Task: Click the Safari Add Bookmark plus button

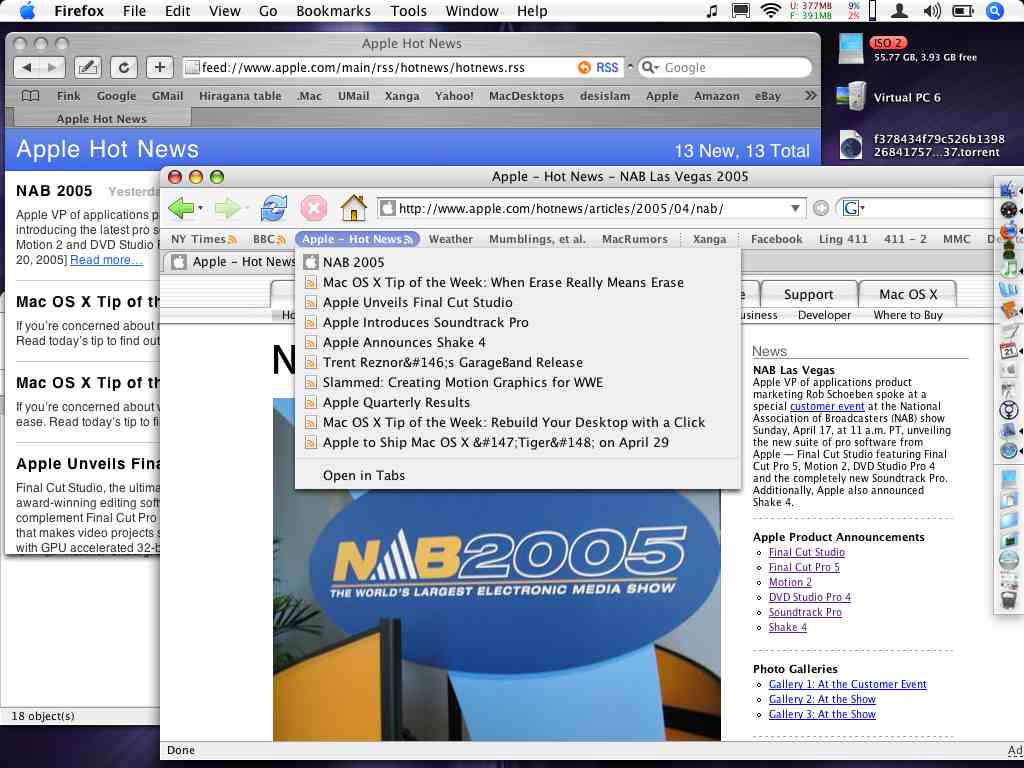Action: coord(159,67)
